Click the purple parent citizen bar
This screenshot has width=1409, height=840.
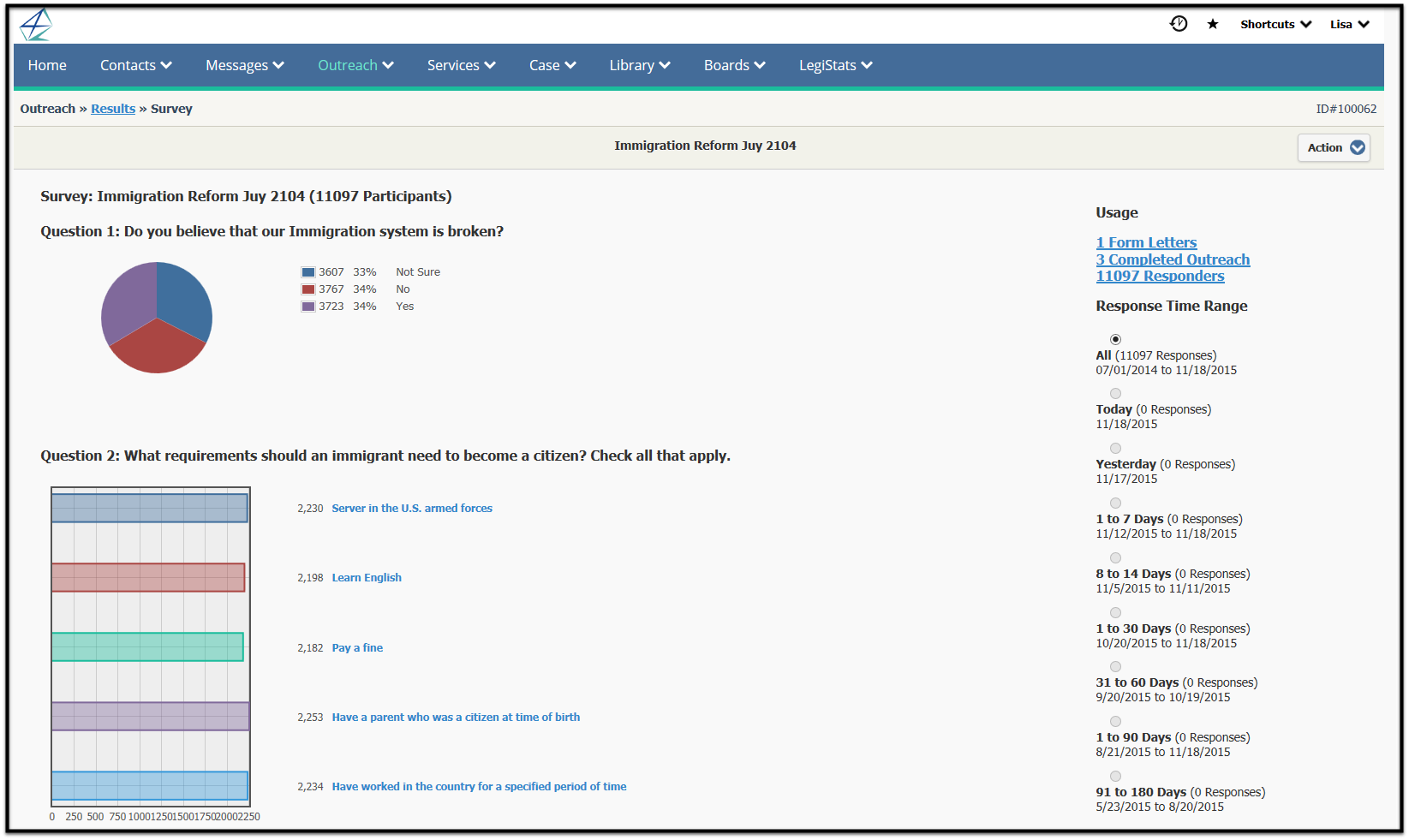[x=151, y=716]
